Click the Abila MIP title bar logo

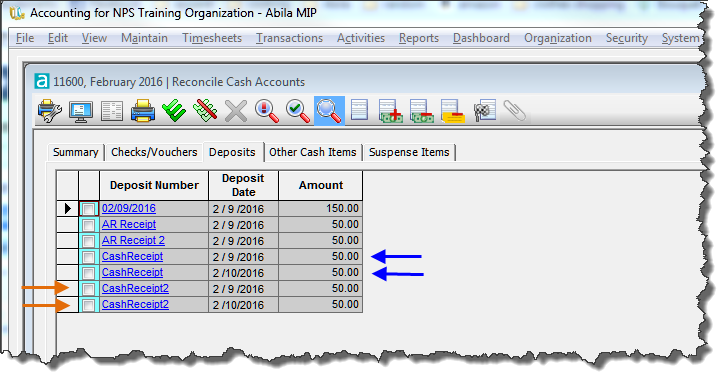(x=17, y=12)
